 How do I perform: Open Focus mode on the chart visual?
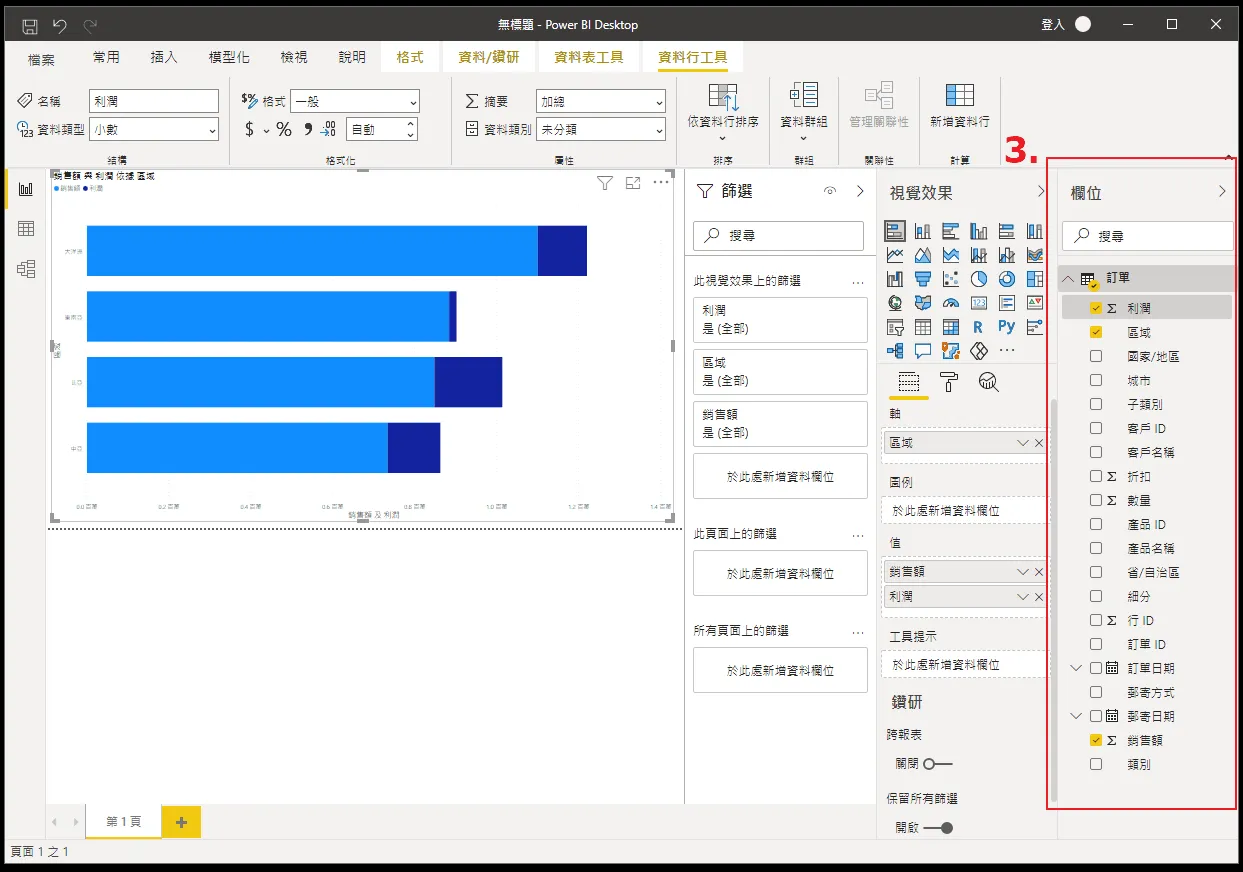click(x=633, y=183)
